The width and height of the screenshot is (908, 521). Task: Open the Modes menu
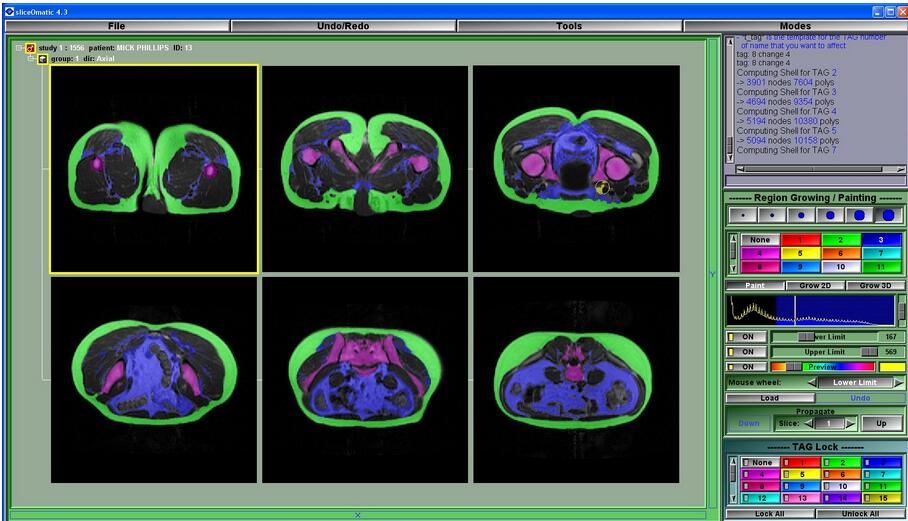pos(794,26)
